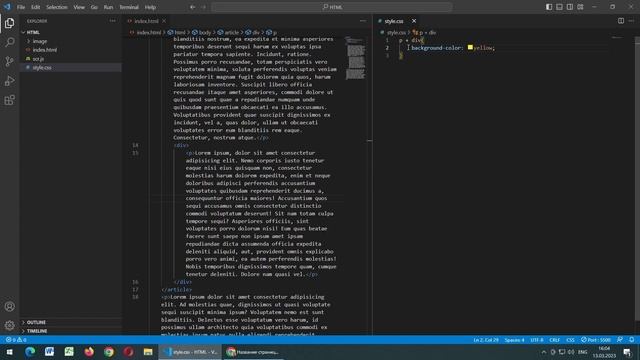Open the Windows Start menu
640x360 pixels.
coord(9,352)
